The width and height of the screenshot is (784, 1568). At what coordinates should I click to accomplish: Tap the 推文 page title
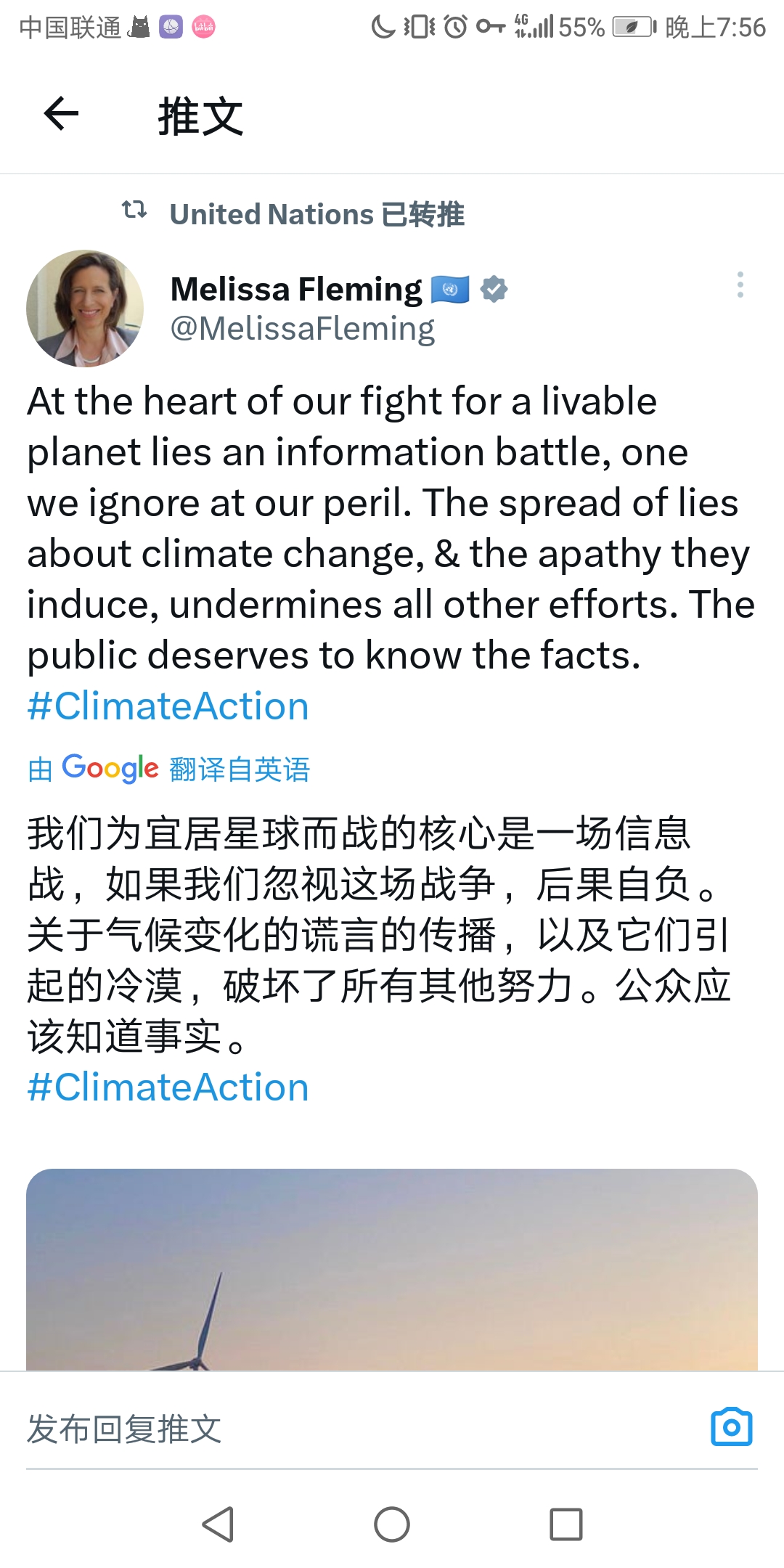point(200,116)
